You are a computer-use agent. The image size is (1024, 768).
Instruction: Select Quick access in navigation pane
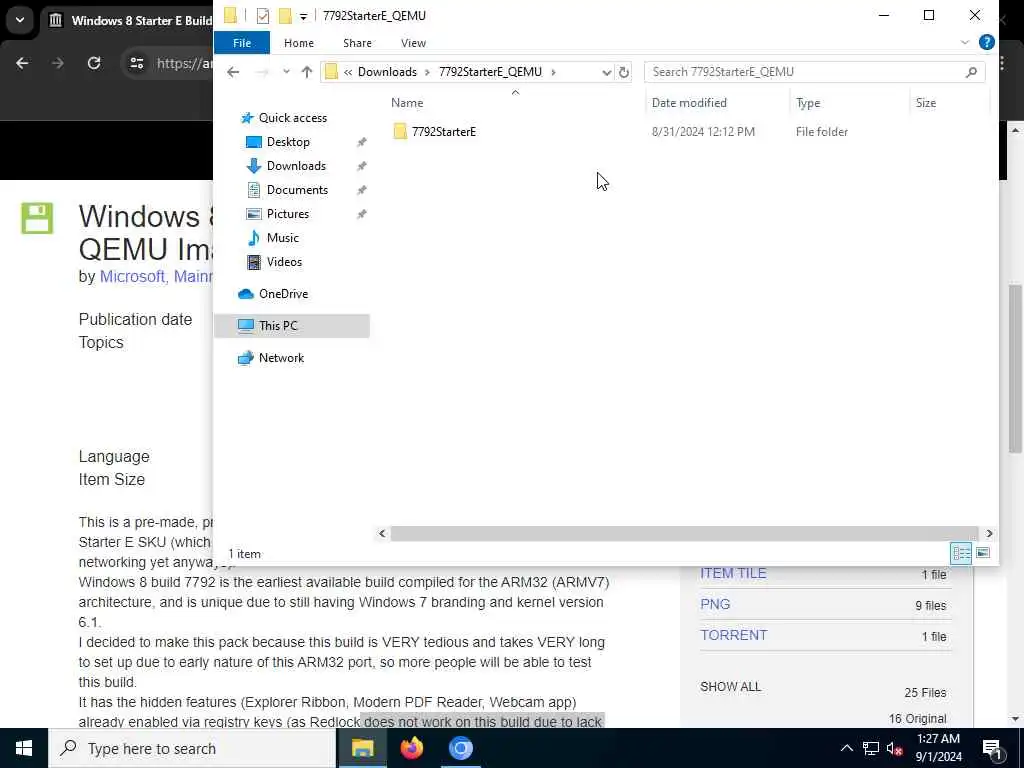click(293, 118)
